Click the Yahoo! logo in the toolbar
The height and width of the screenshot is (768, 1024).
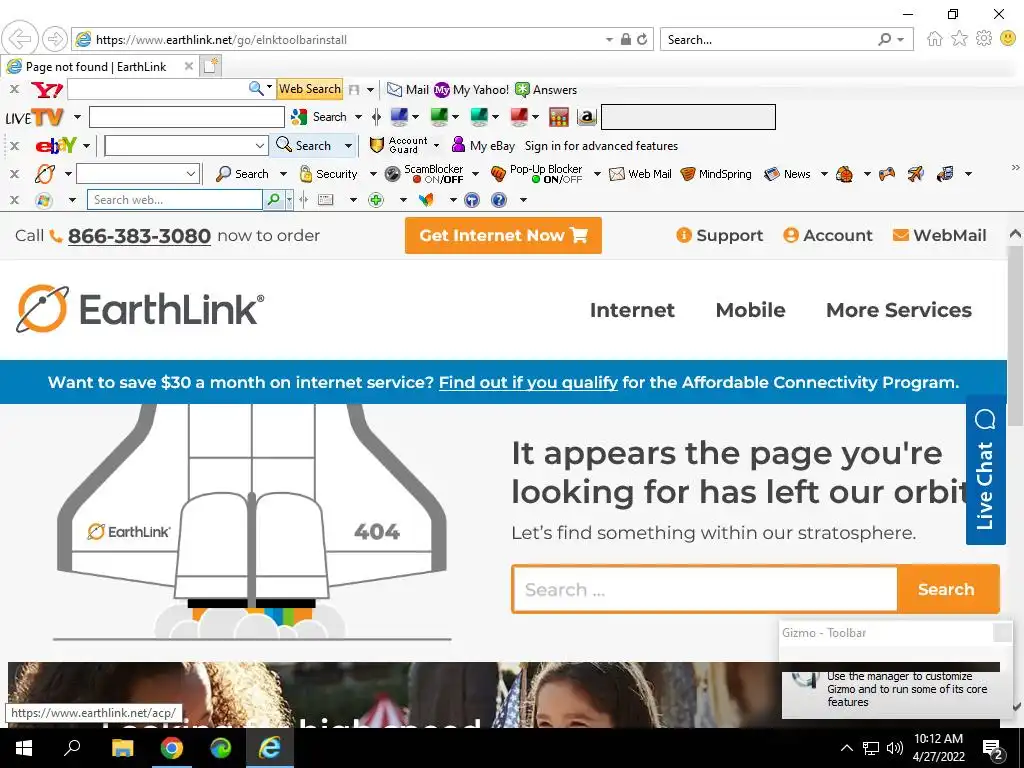pyautogui.click(x=47, y=89)
